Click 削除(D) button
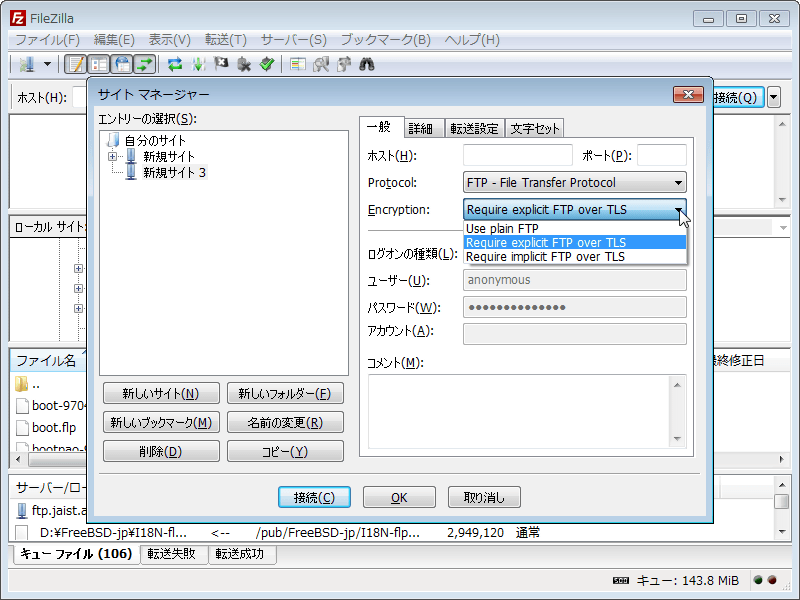 (161, 452)
